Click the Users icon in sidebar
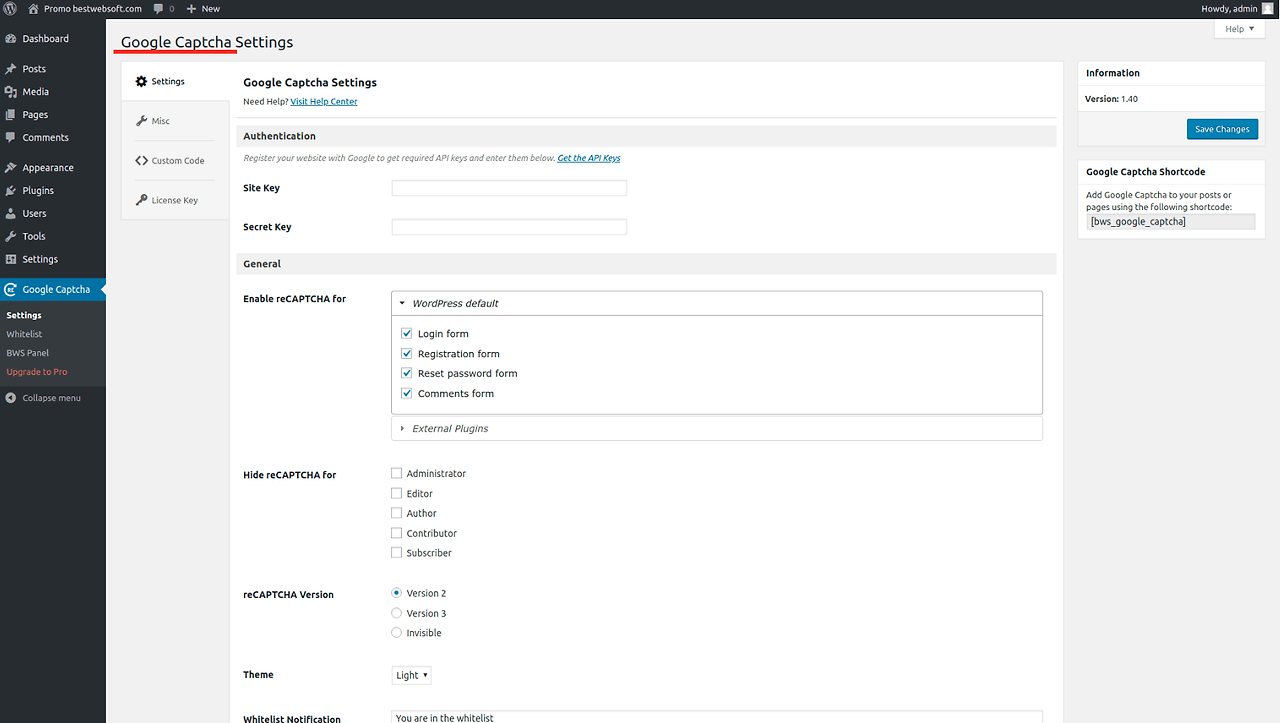Viewport: 1280px width, 723px height. [11, 214]
